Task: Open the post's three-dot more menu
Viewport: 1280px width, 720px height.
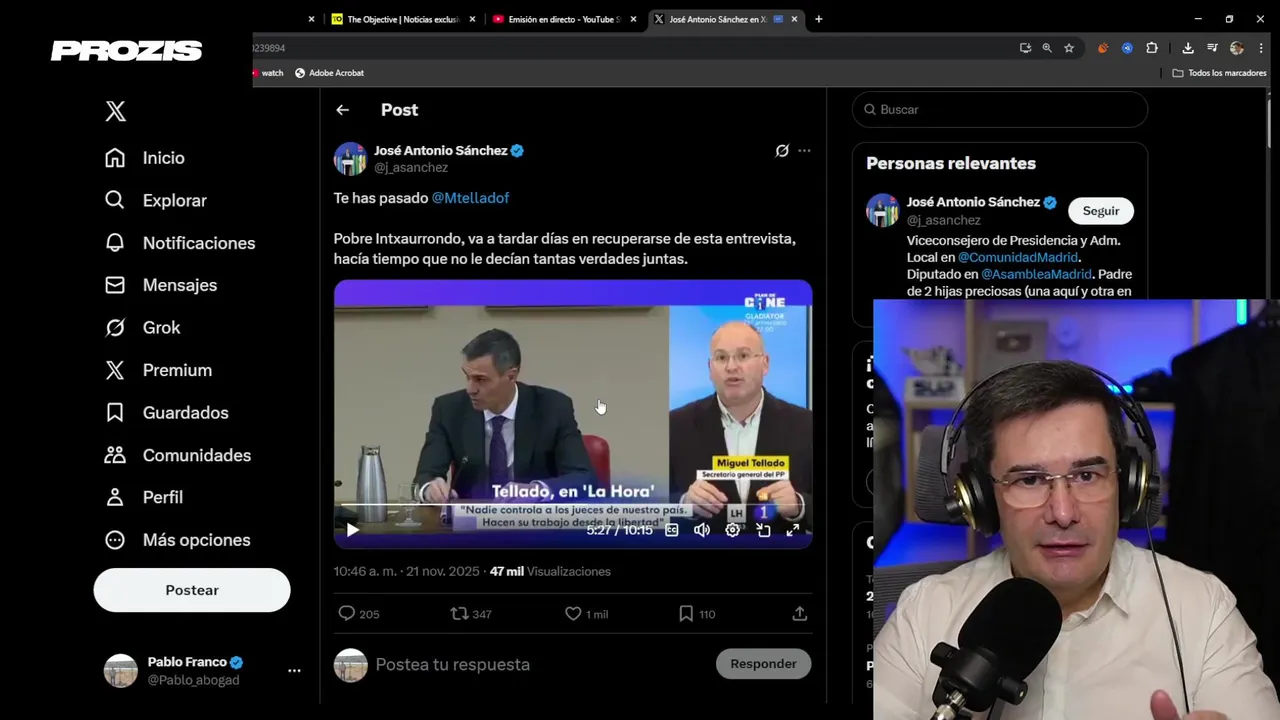Action: [804, 151]
